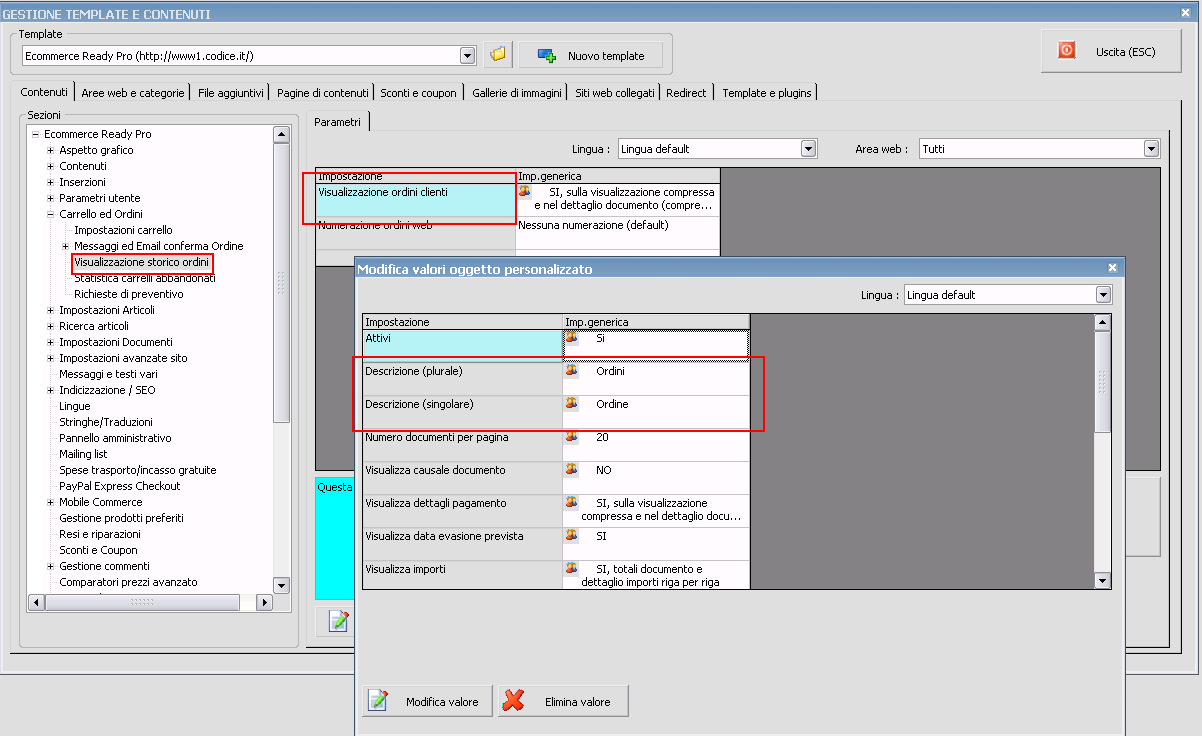
Task: Click the icon in Visualizza causale documento row
Action: coord(572,470)
